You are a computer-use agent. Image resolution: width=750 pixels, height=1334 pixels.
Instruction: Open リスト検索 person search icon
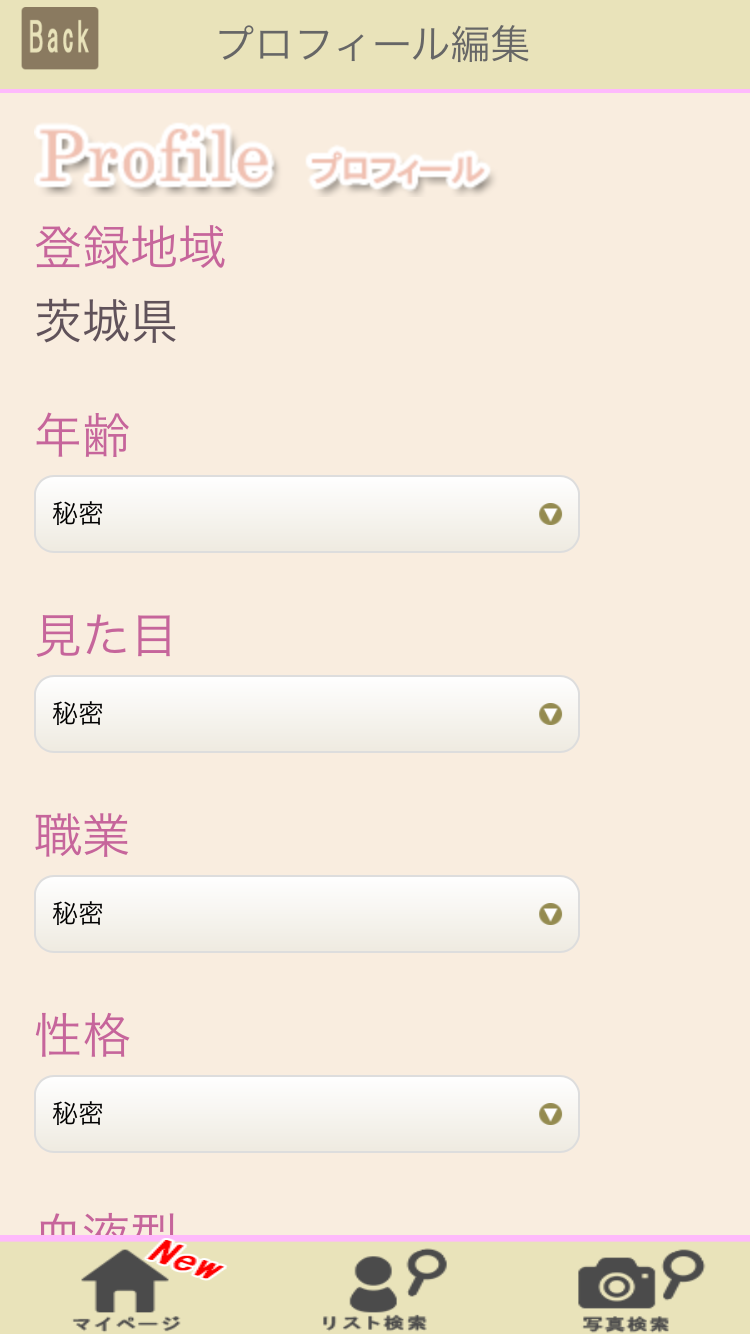[x=385, y=1288]
